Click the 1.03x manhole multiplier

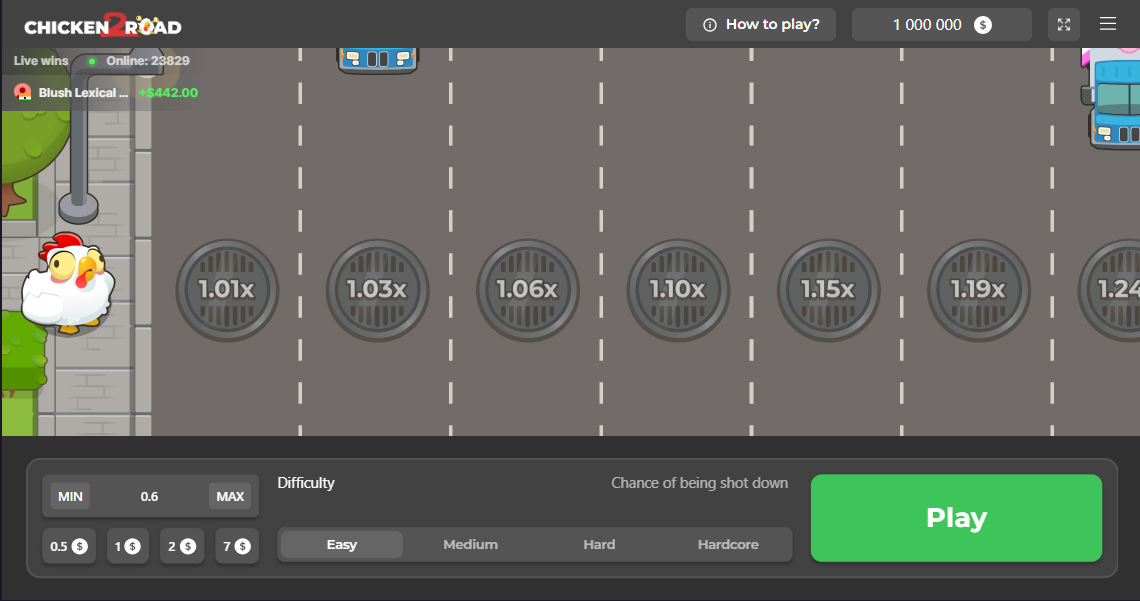pos(377,290)
